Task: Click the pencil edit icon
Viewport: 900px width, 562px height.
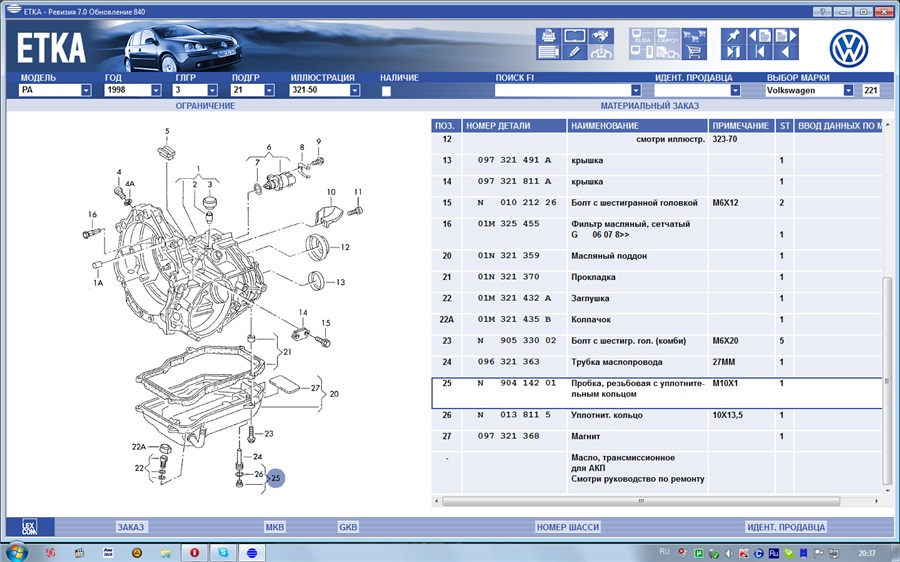Action: click(x=575, y=52)
